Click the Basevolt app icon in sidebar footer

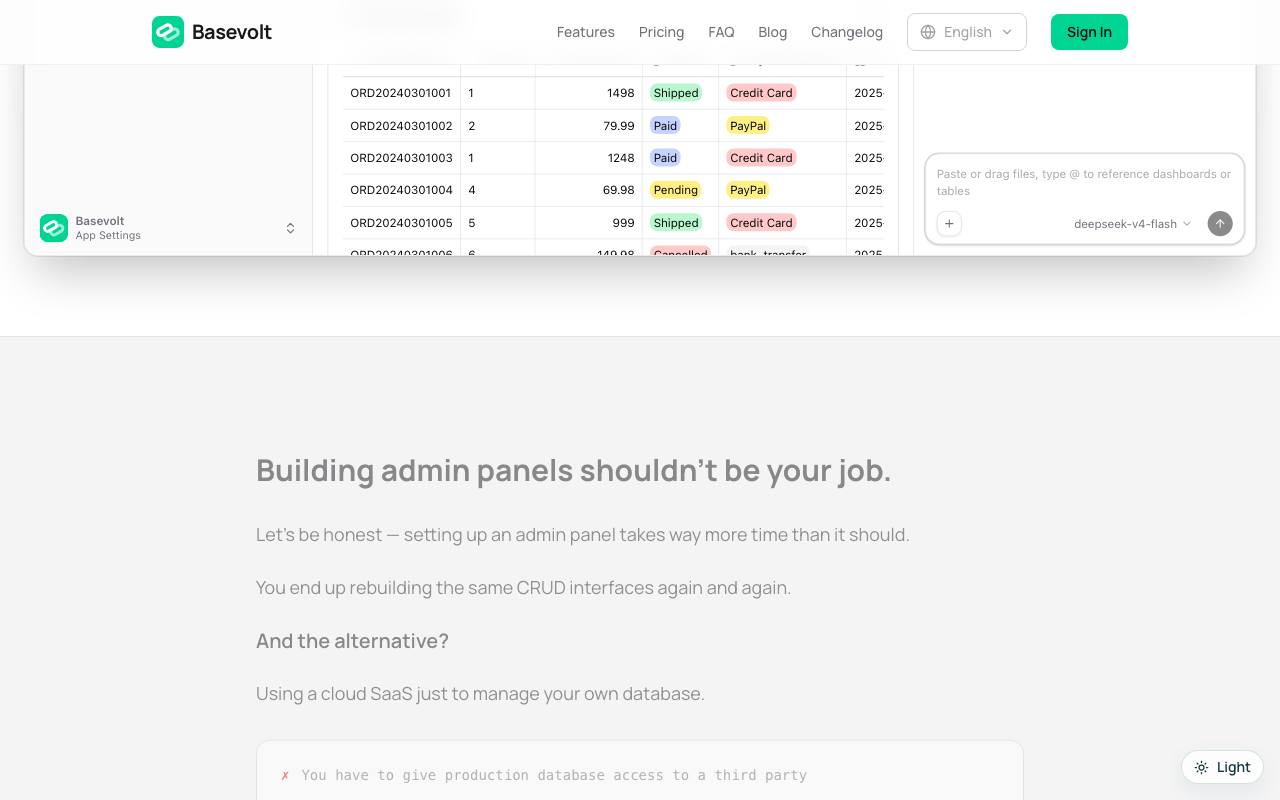click(x=54, y=228)
